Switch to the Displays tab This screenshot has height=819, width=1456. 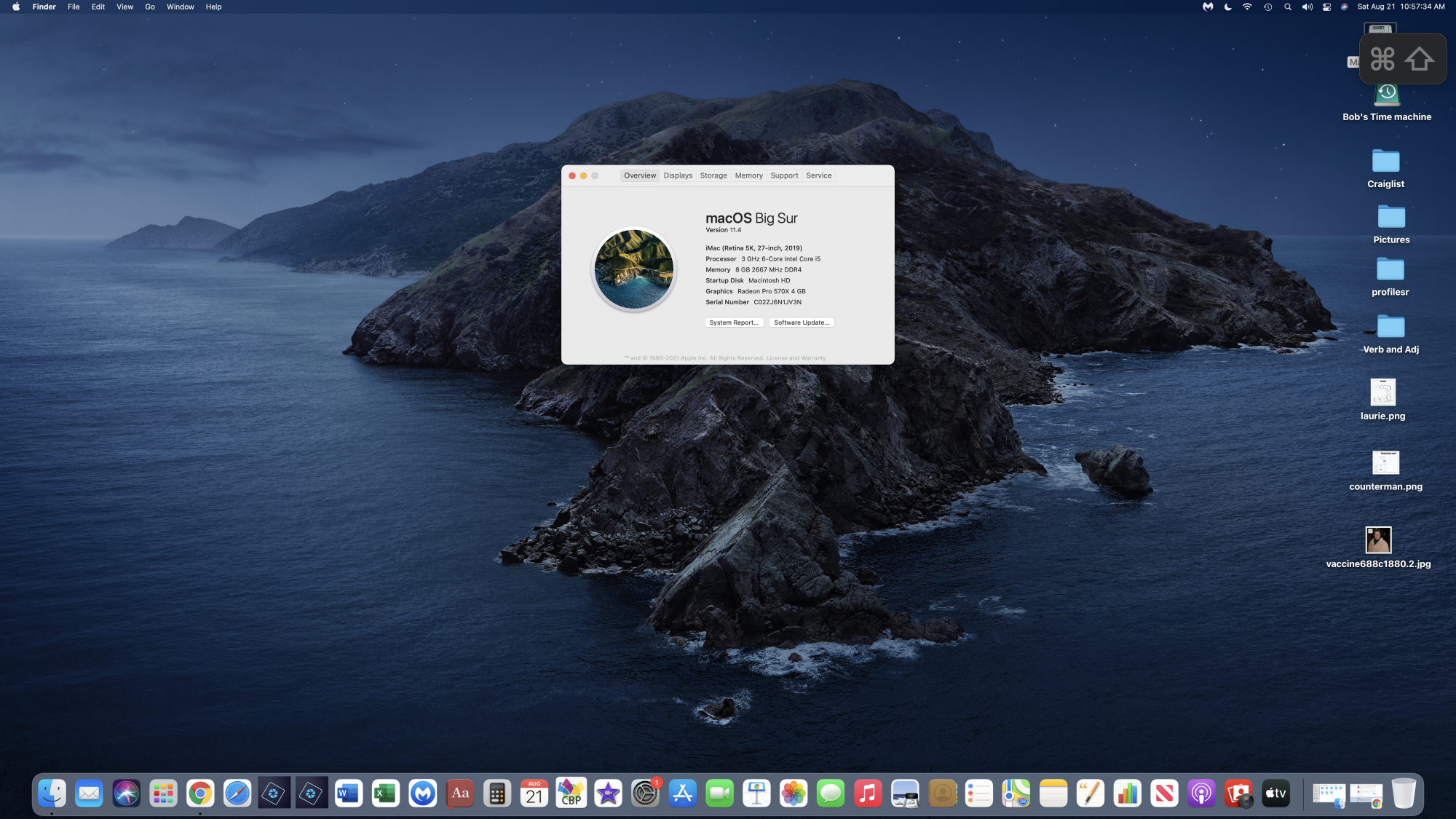point(678,175)
